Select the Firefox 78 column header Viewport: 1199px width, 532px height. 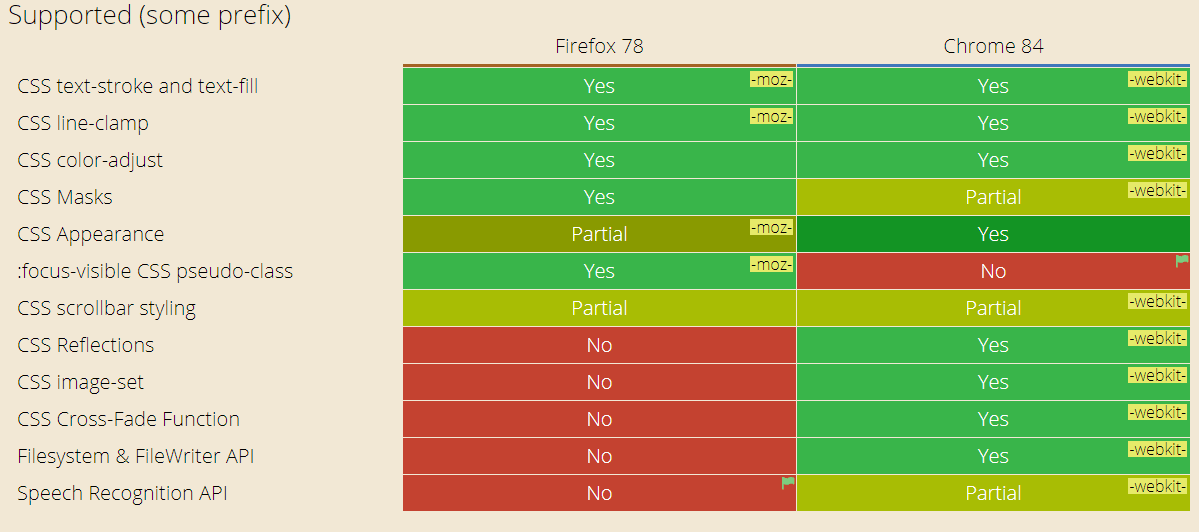pos(599,46)
